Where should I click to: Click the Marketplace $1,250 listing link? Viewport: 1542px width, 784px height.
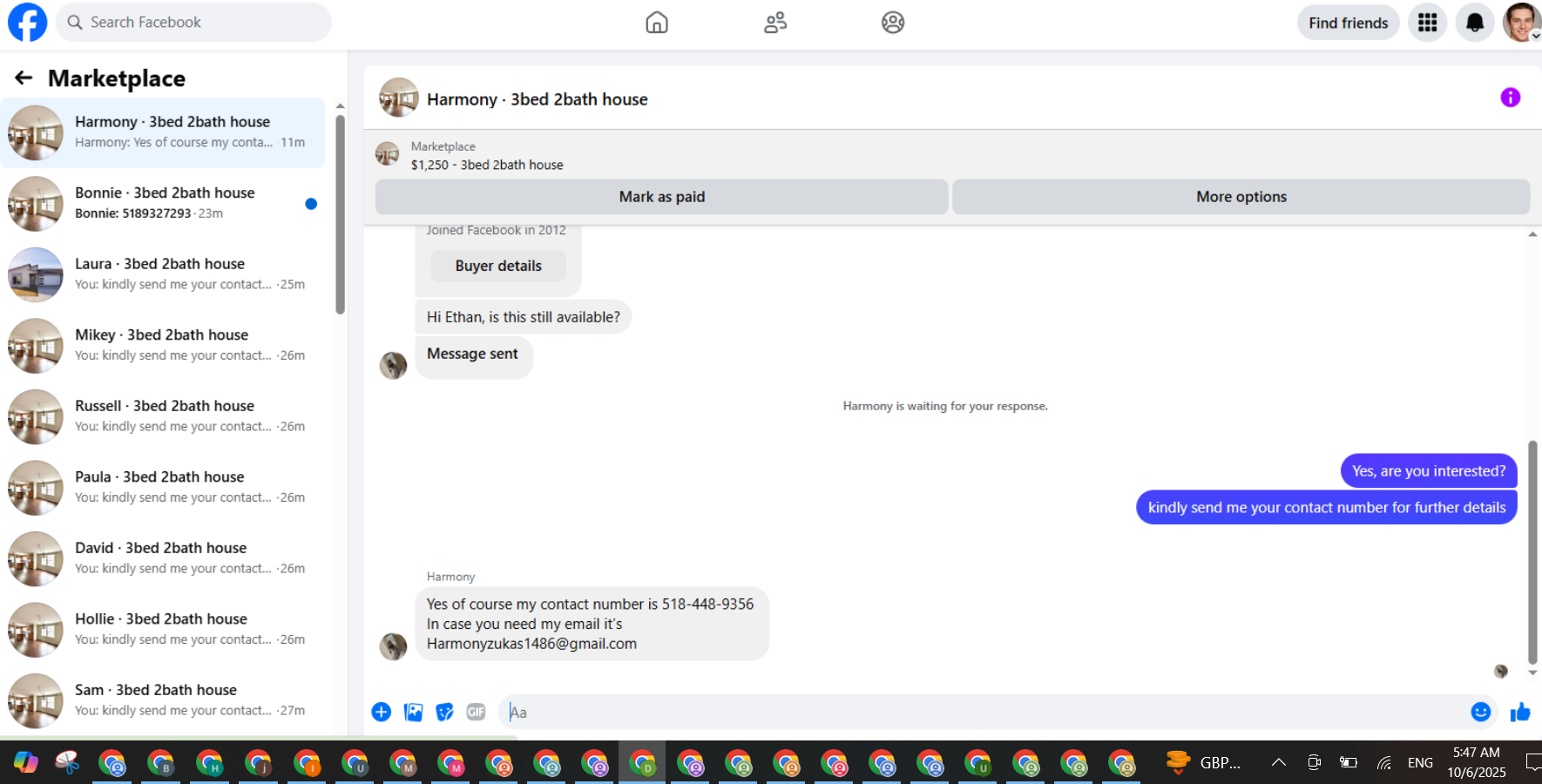[487, 156]
